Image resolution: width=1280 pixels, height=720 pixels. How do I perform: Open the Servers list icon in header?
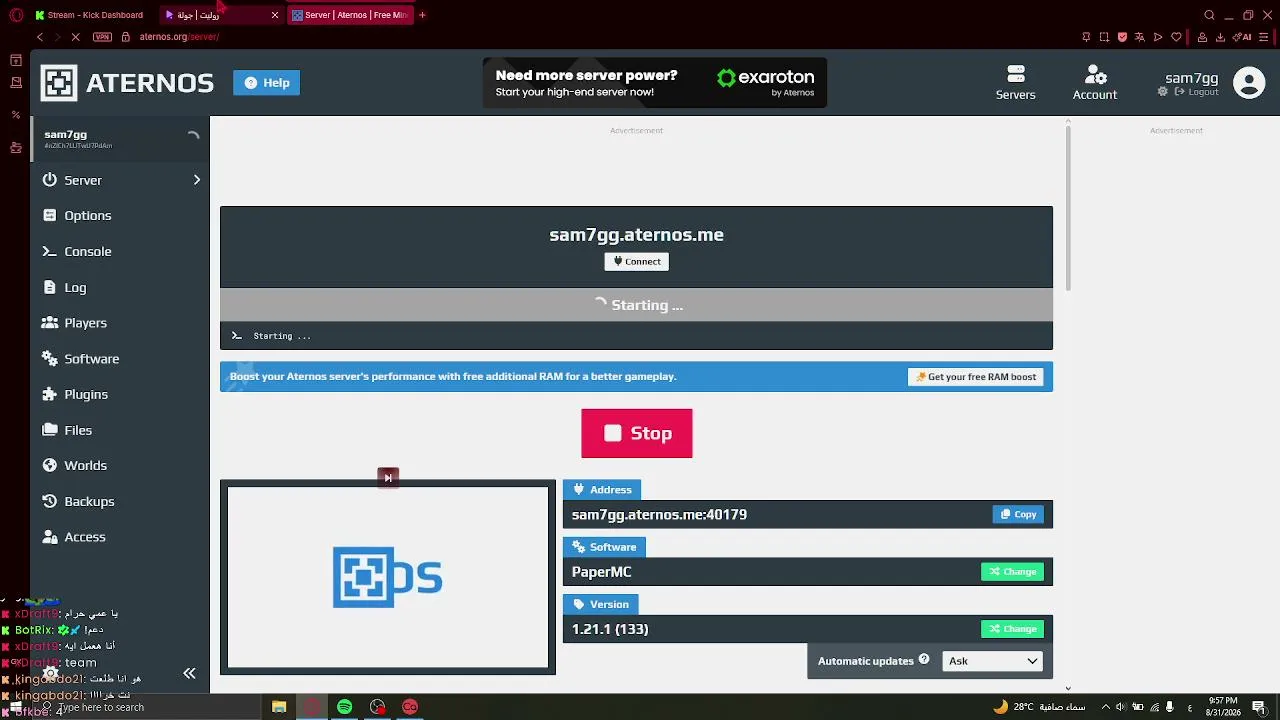click(1015, 83)
